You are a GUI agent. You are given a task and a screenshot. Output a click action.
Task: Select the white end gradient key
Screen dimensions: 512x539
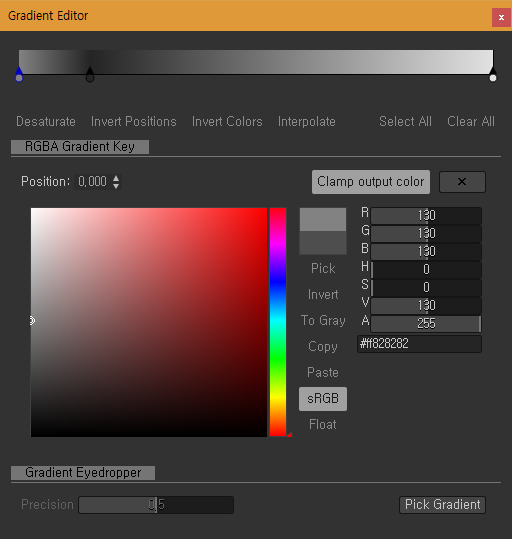pyautogui.click(x=493, y=75)
